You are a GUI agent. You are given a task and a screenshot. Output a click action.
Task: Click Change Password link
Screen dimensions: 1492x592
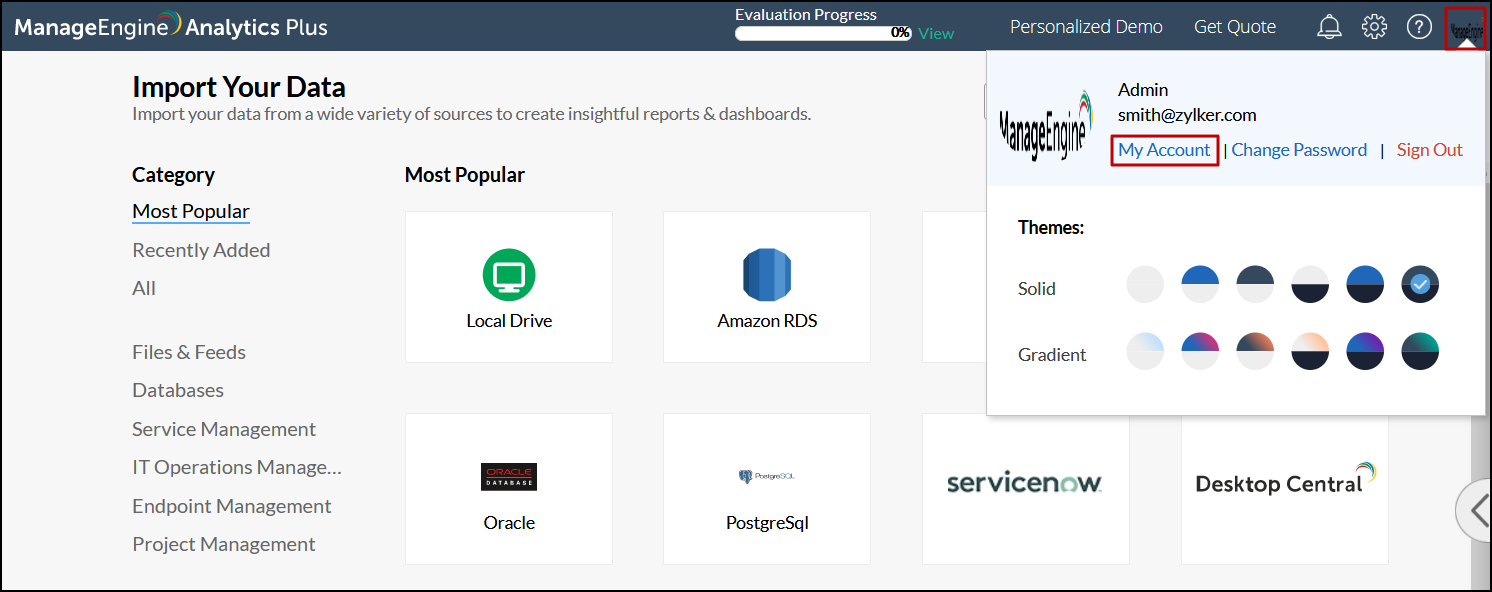(x=1299, y=150)
